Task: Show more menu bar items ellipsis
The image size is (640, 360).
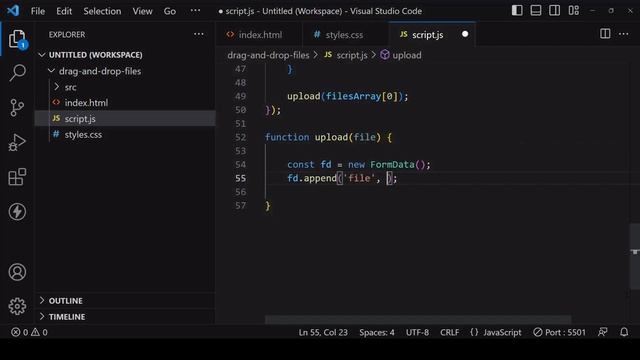Action: click(x=195, y=11)
